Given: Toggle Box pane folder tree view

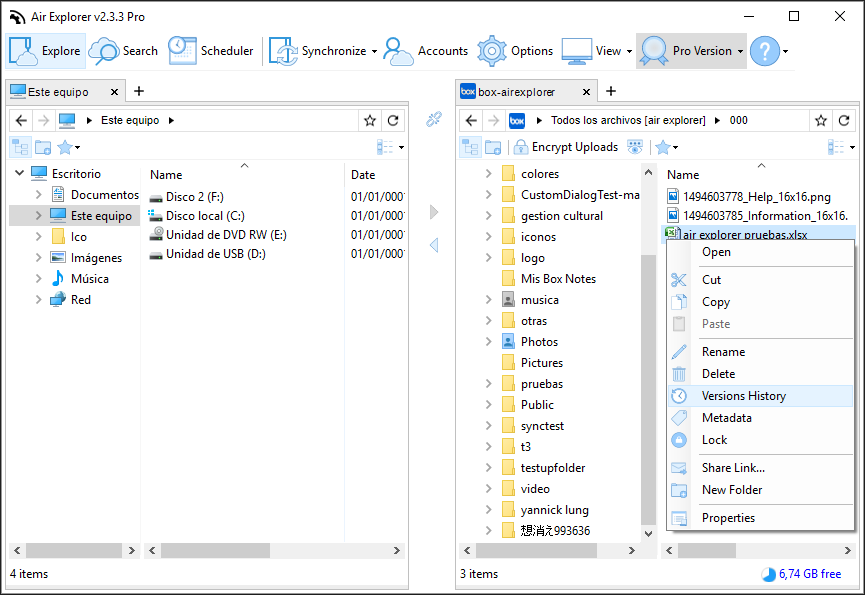Looking at the screenshot, I should pos(471,147).
